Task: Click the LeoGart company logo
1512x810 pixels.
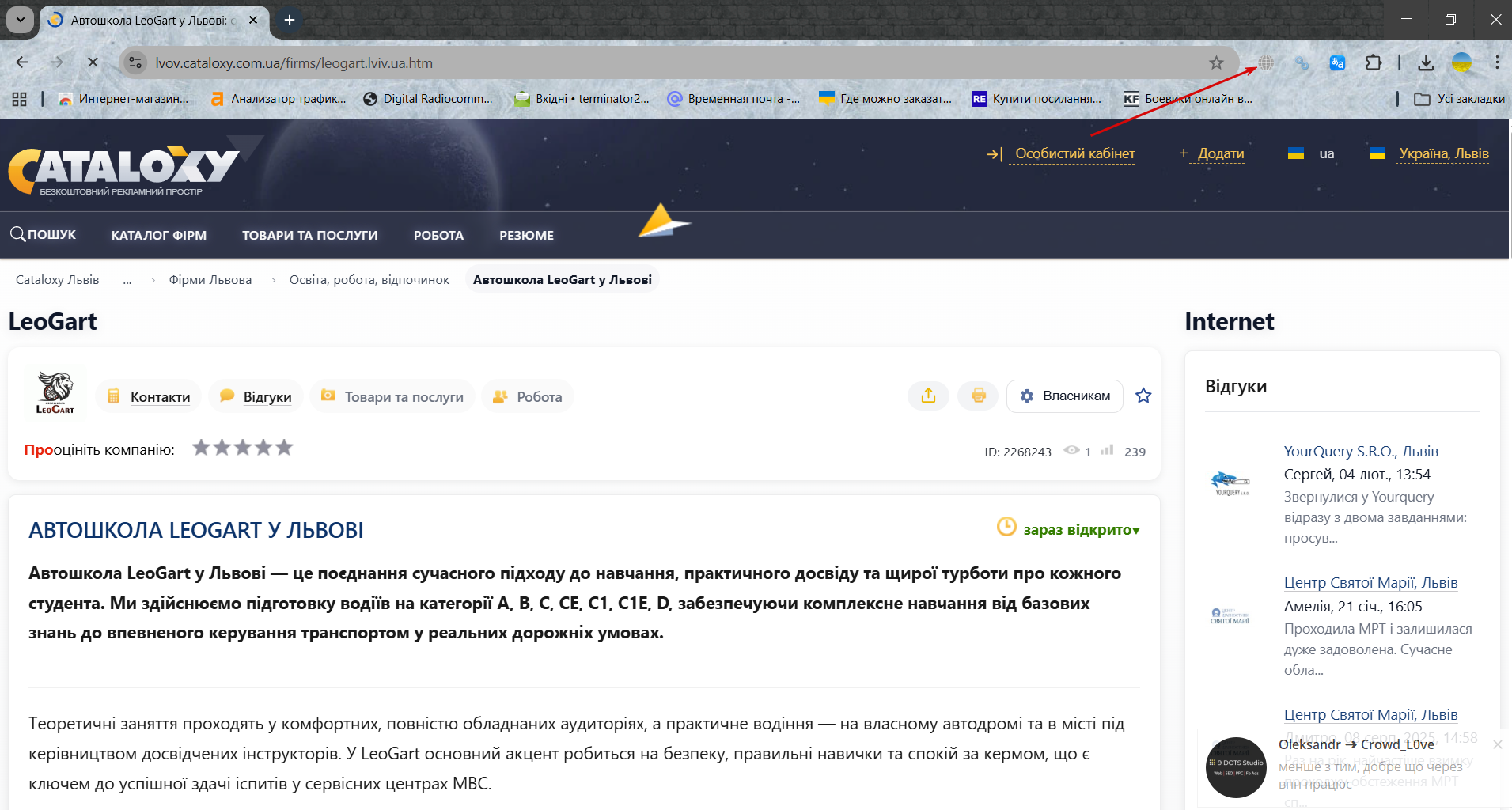Action: coord(55,393)
